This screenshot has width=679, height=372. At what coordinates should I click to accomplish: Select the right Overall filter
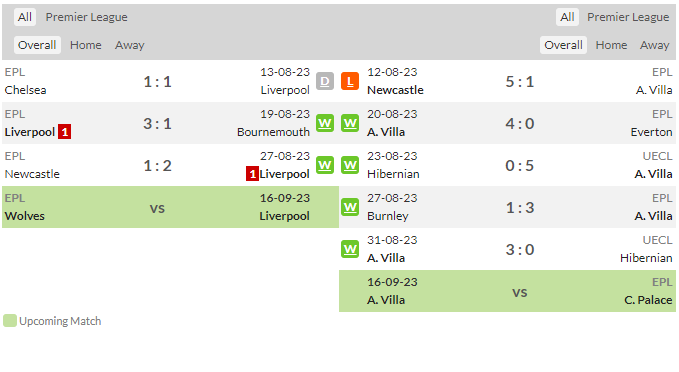(x=563, y=45)
